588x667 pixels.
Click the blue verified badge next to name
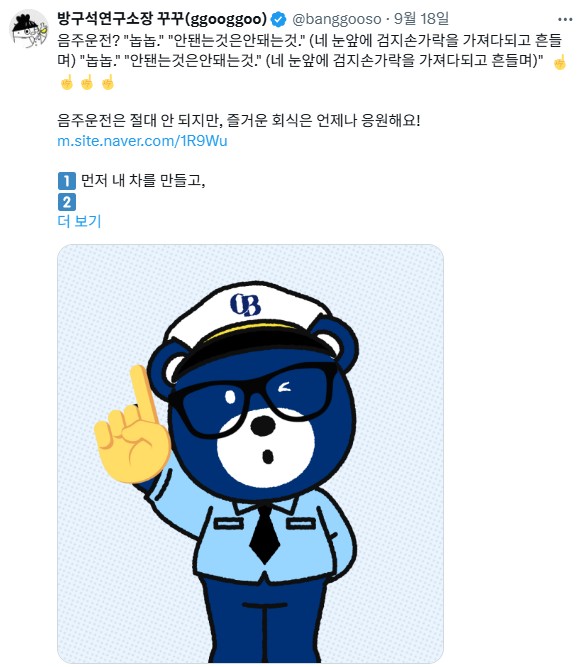[279, 19]
